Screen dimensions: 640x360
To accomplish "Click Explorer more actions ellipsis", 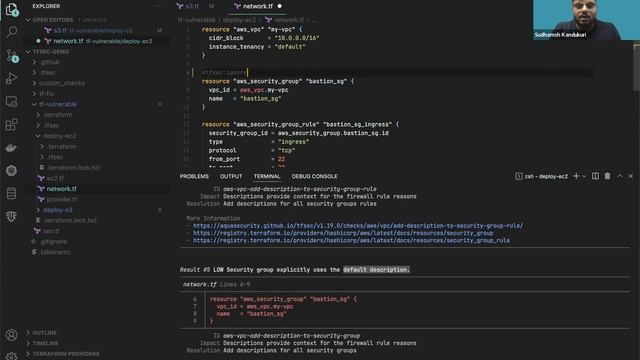I will point(159,6).
